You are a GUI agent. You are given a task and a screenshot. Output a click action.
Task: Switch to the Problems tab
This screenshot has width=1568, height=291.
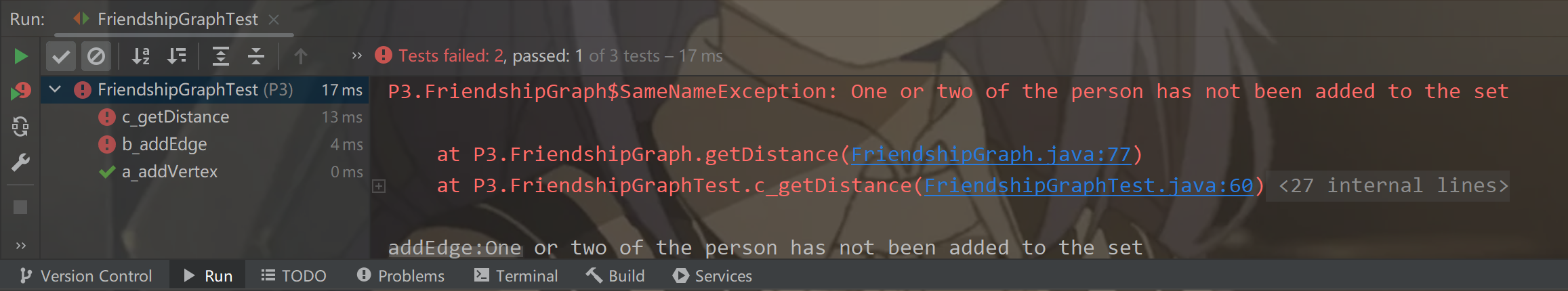tap(400, 276)
